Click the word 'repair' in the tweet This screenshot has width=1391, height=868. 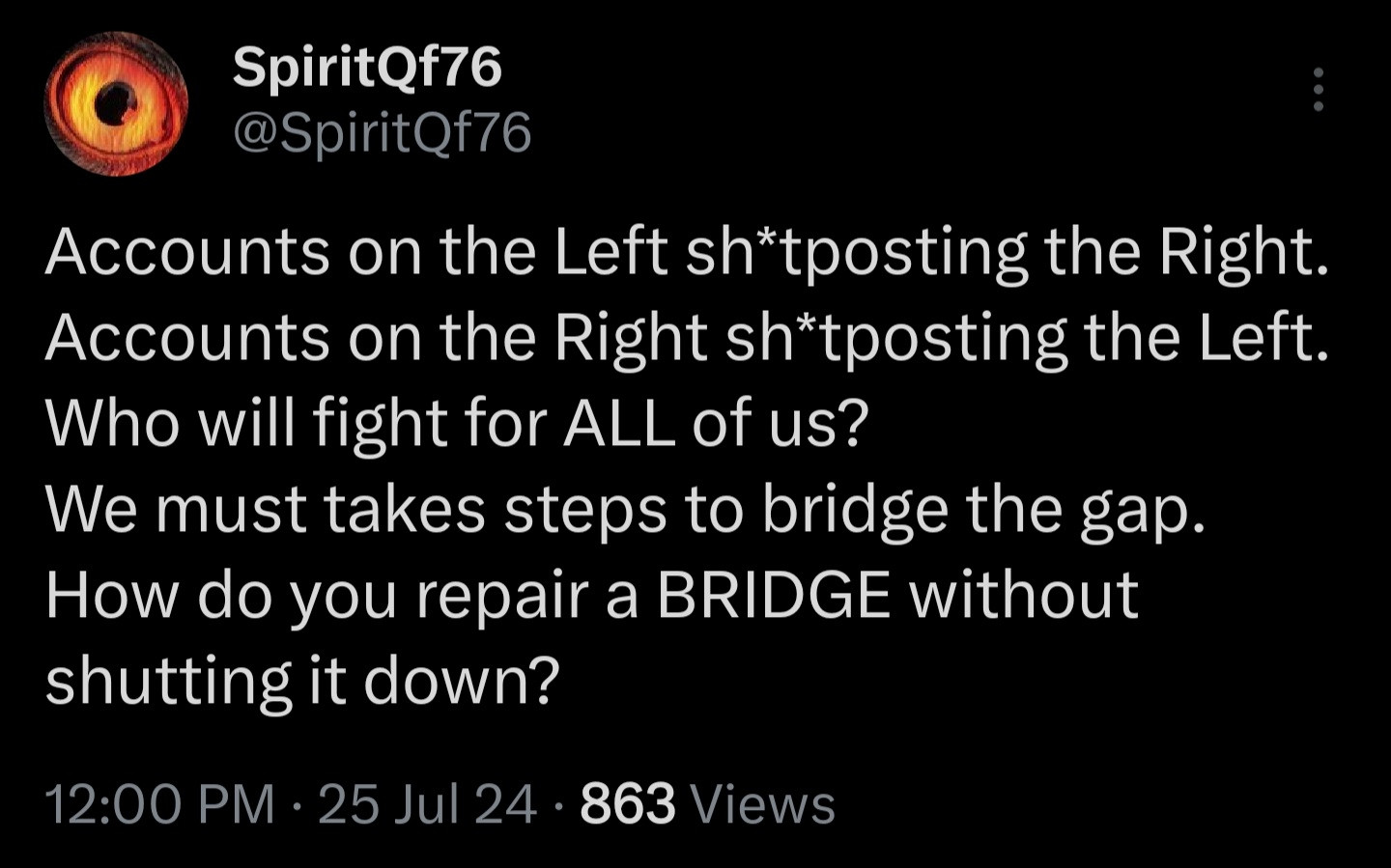point(502,595)
